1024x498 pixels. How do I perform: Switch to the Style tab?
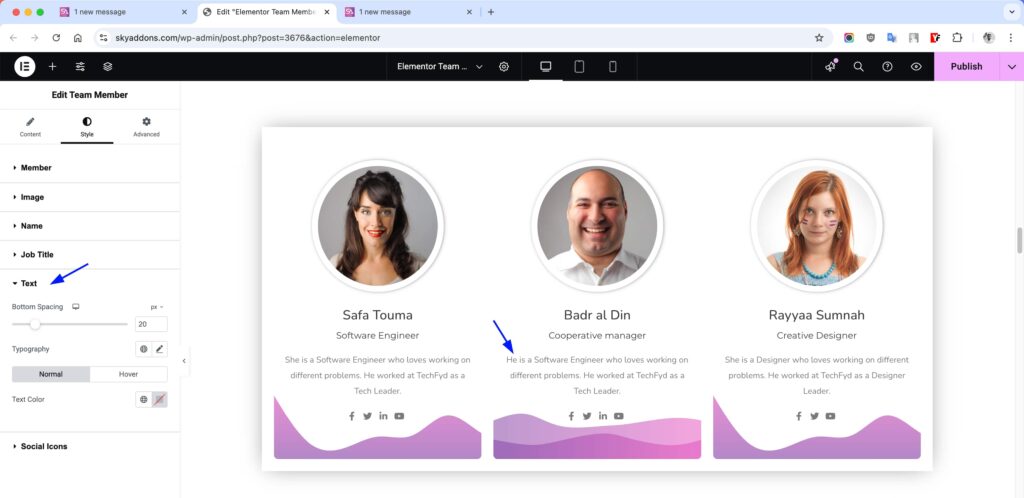pos(87,127)
